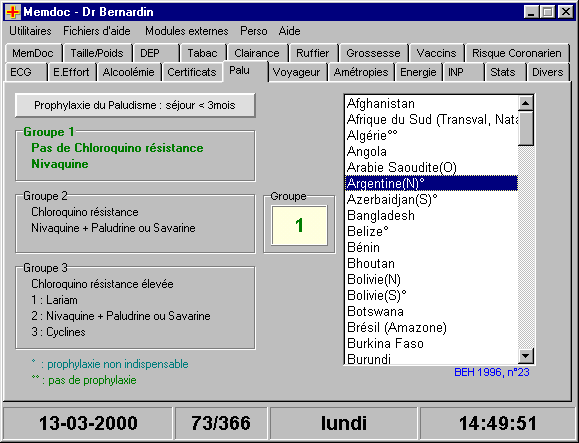Click the Memdoc red cross title icon

pos(13,12)
